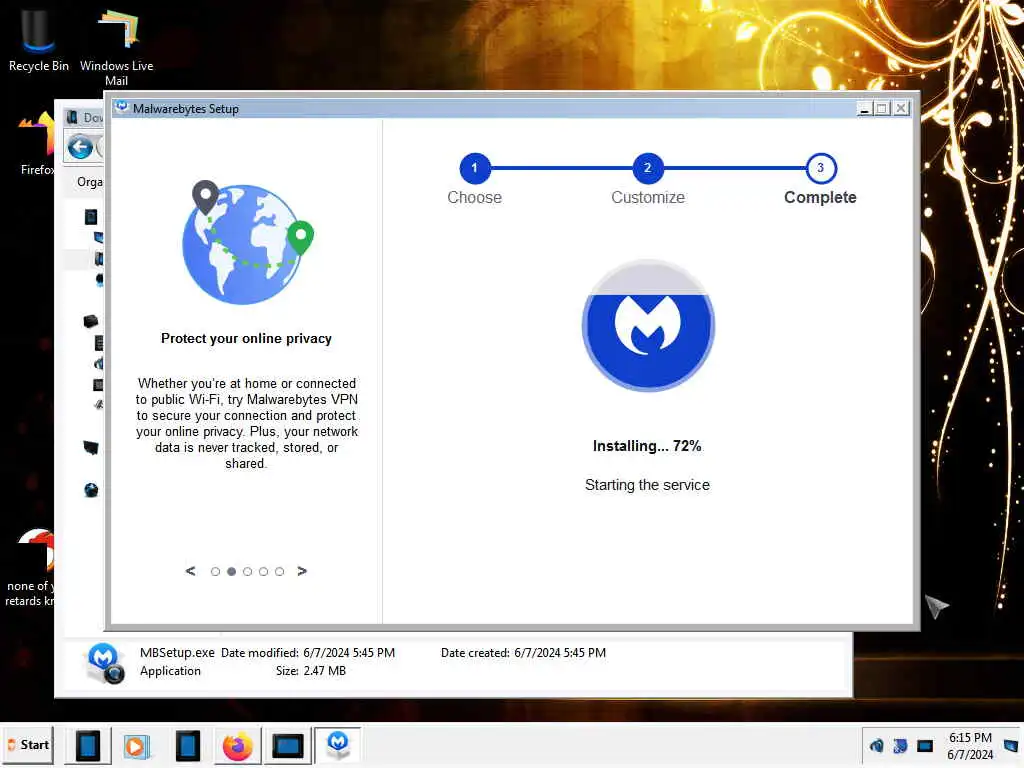Click the show desktop icon at tray end
The height and width of the screenshot is (768, 1024).
tap(1010, 745)
